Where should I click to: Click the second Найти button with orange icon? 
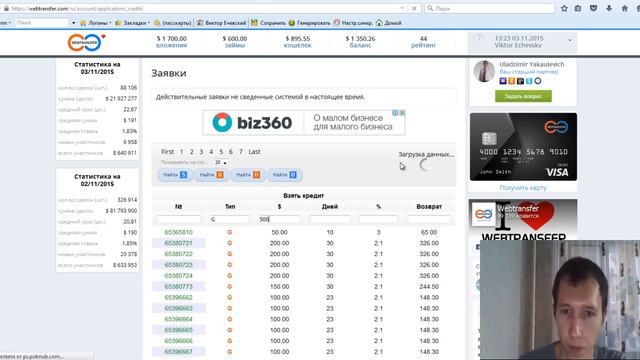click(211, 175)
